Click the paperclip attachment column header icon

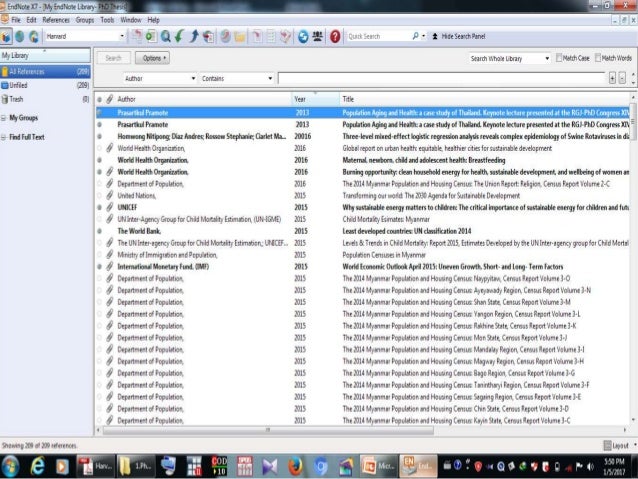(x=109, y=99)
